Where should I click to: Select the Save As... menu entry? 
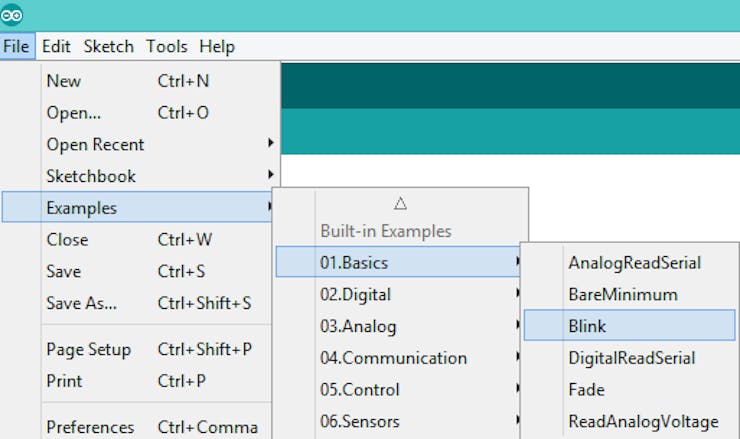[82, 303]
